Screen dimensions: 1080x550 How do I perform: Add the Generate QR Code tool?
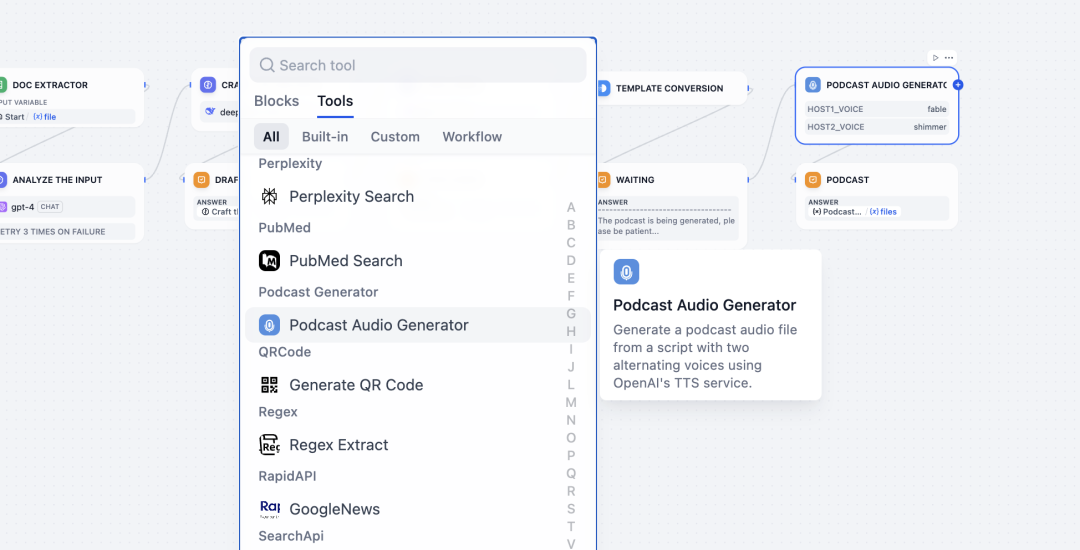[417, 385]
